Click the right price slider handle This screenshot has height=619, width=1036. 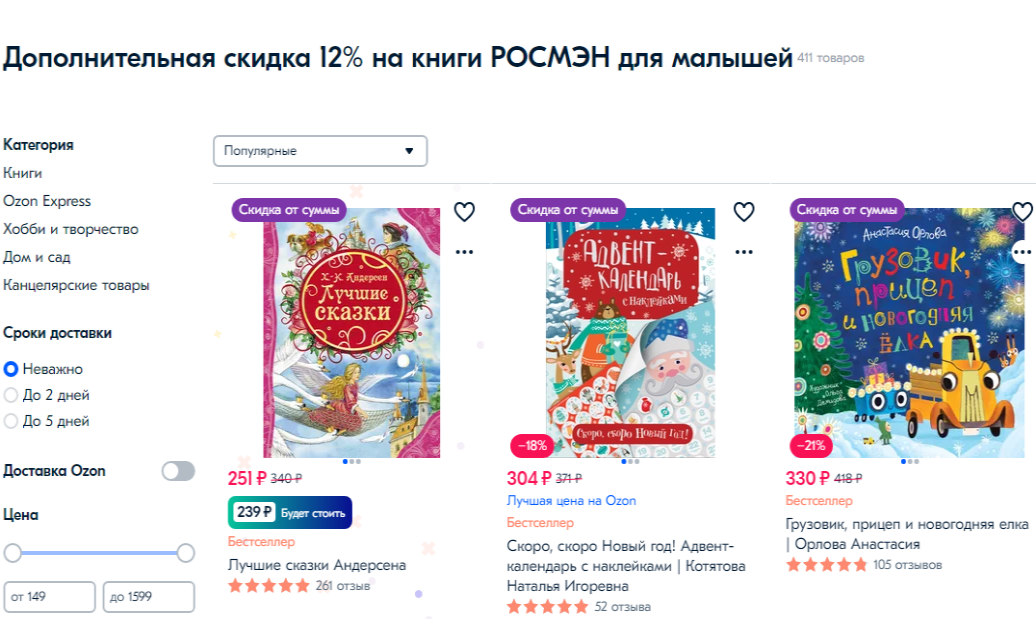pyautogui.click(x=186, y=553)
